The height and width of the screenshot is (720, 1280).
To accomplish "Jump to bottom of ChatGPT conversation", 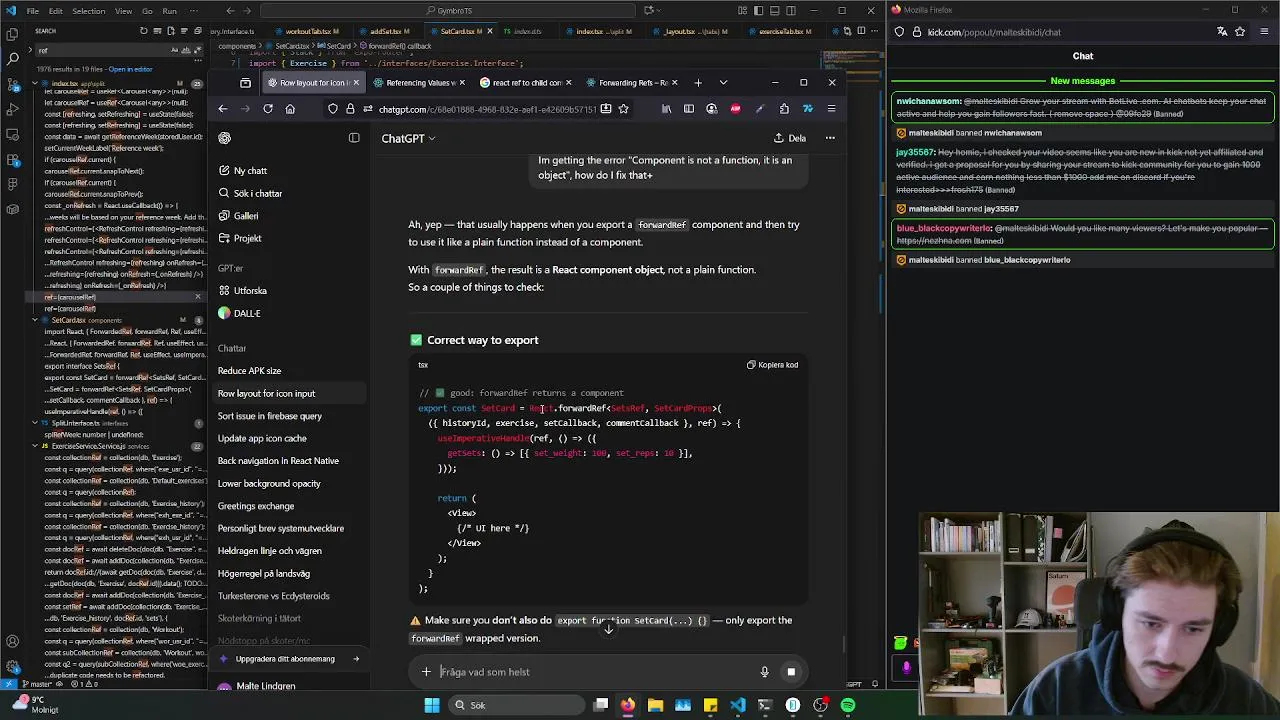I will pos(608,628).
